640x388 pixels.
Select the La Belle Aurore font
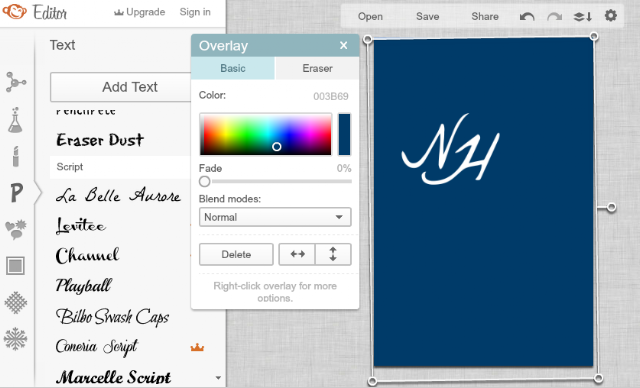(x=118, y=195)
